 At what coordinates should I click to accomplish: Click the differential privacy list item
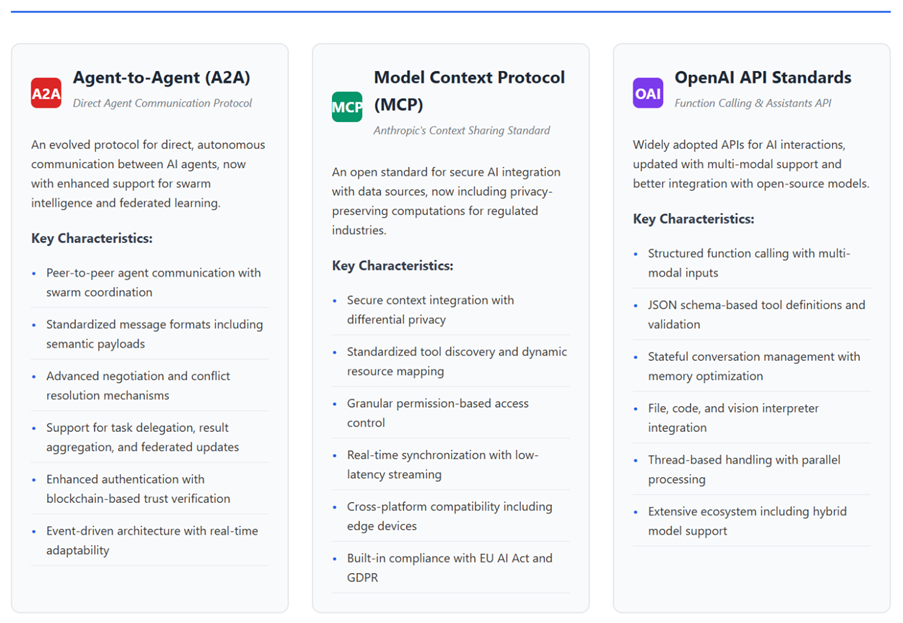tap(430, 309)
